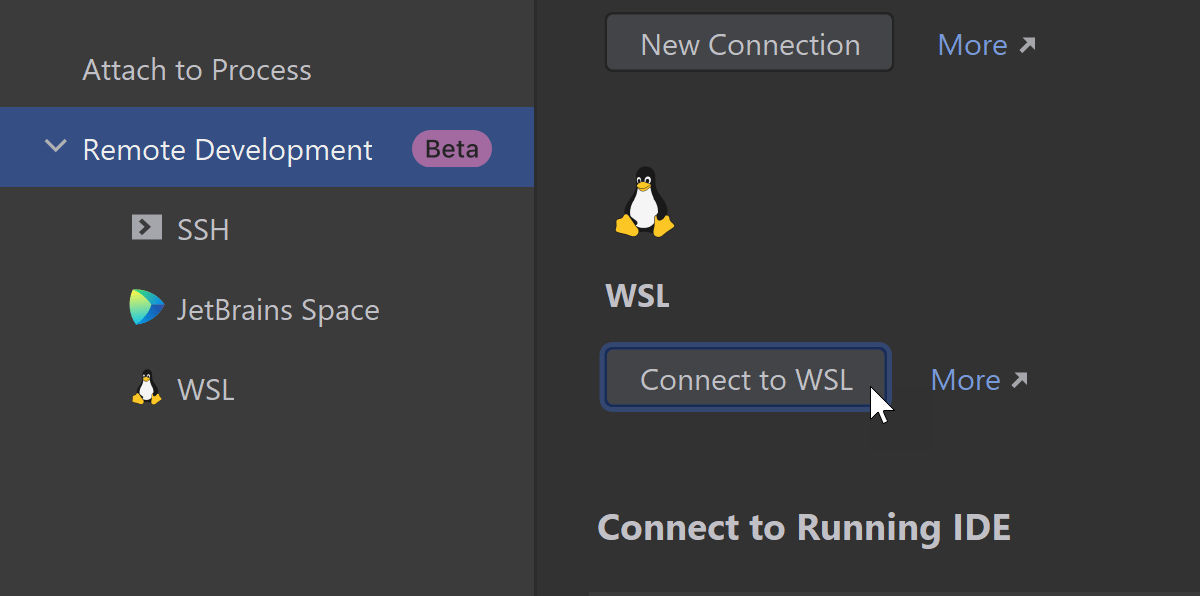Open the WSL text entry in sidebar

[206, 390]
